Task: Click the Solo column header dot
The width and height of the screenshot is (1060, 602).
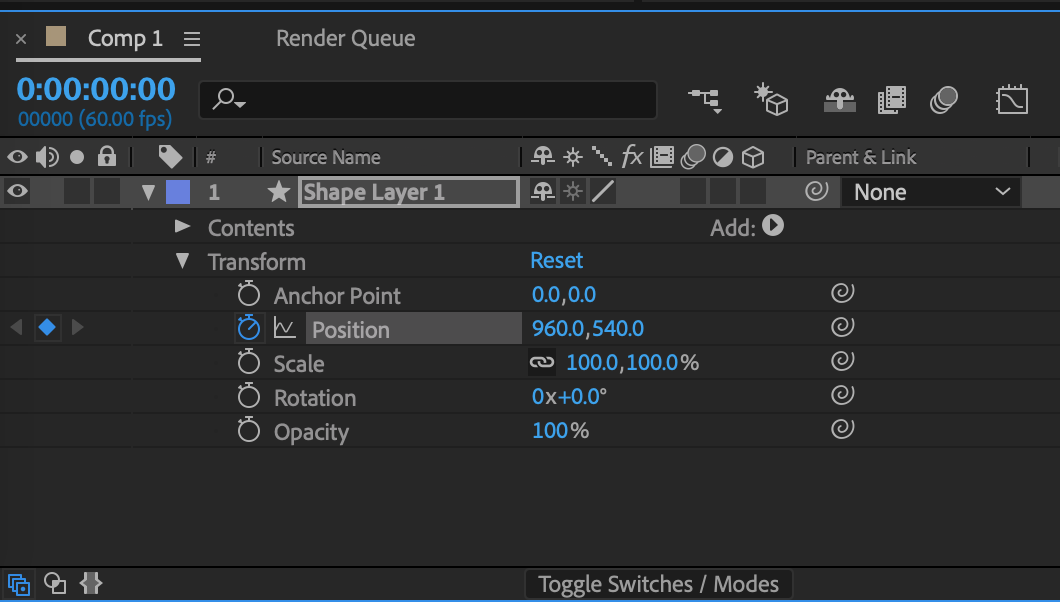Action: (77, 157)
